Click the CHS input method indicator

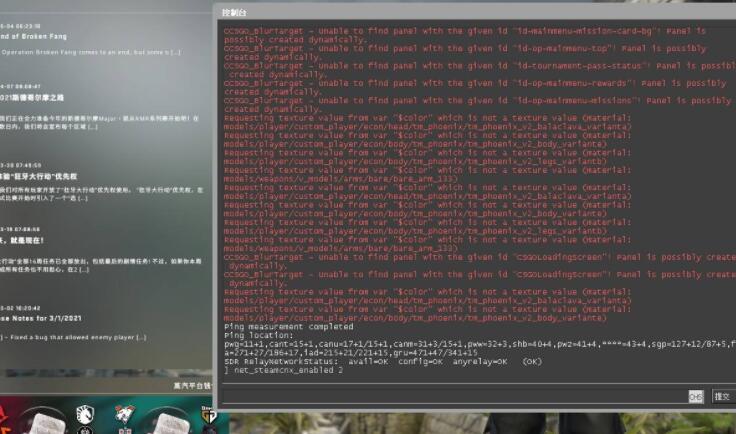tap(696, 397)
